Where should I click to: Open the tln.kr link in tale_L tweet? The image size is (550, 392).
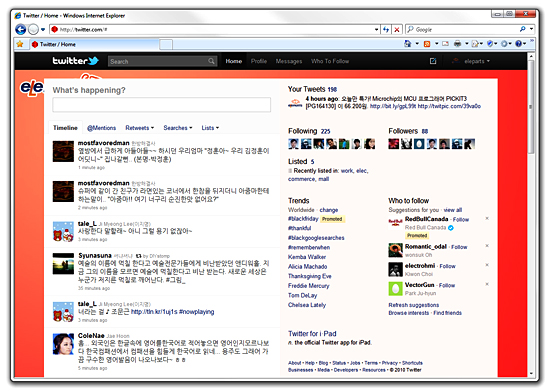click(x=154, y=312)
